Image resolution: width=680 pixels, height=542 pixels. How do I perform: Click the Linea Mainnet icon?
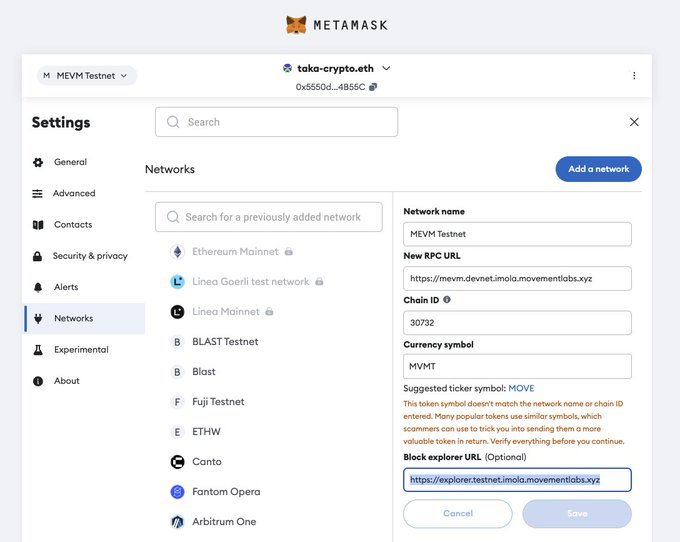coord(177,311)
